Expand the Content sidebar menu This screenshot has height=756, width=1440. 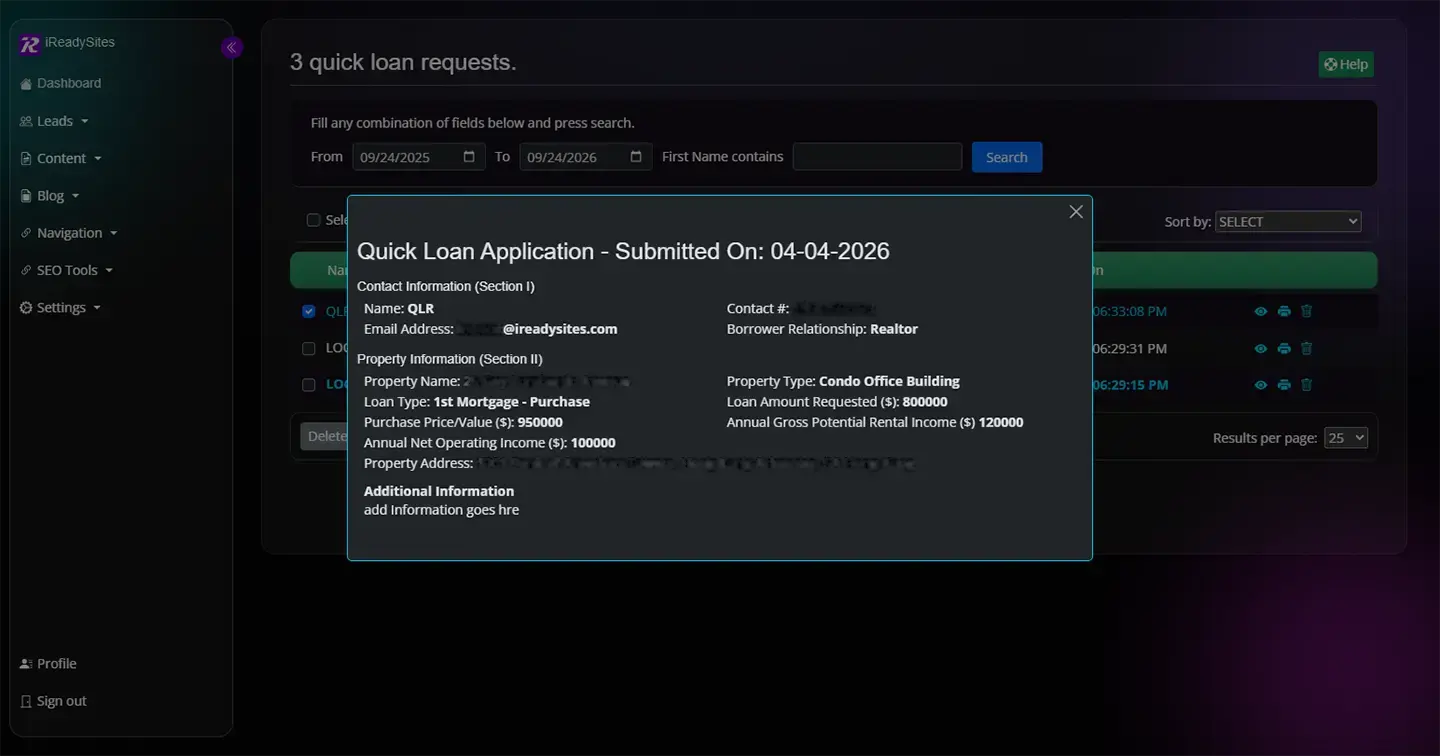(62, 158)
